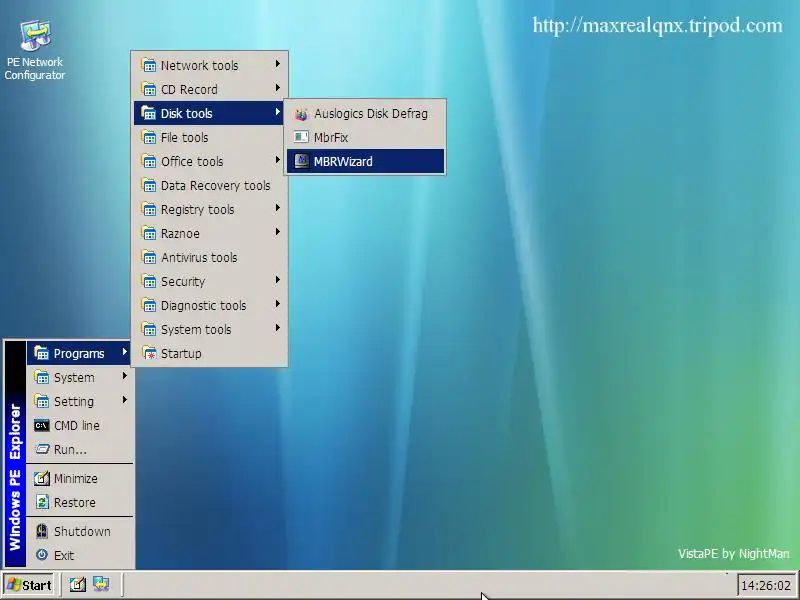Expand the Raznoe submenu arrow
800x600 pixels.
[x=278, y=232]
